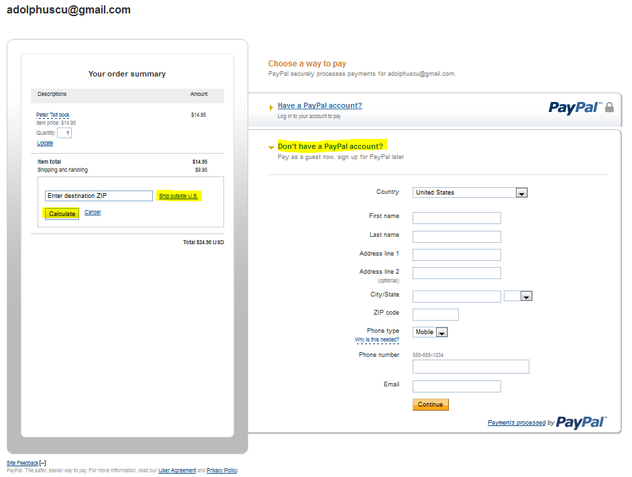Open the Why is this needed link
The height and width of the screenshot is (477, 632).
click(x=377, y=340)
